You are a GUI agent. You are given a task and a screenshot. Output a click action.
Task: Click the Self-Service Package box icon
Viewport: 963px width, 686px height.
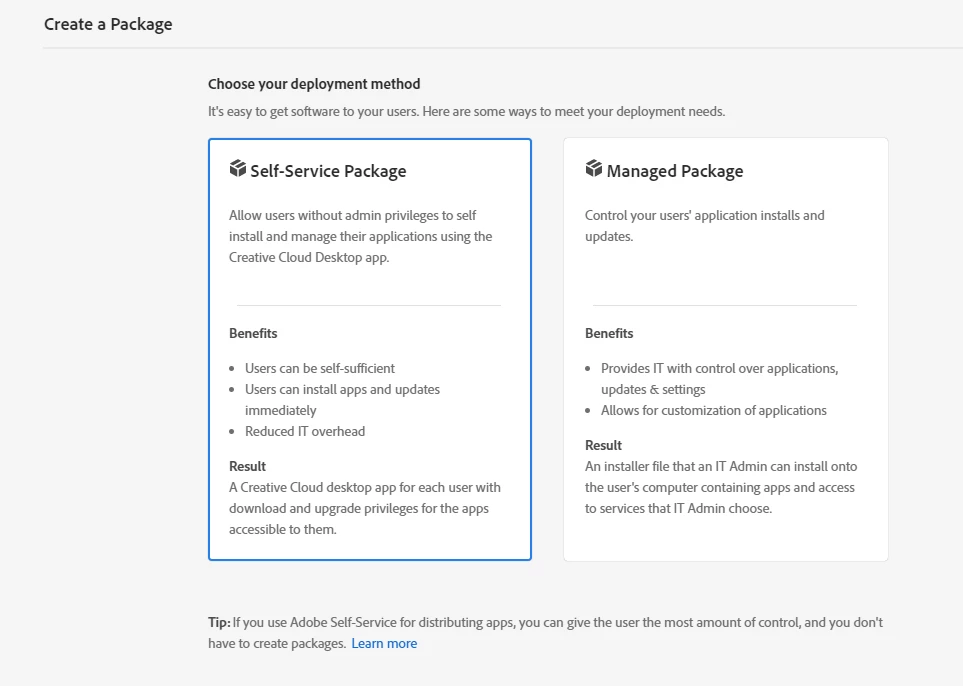[x=237, y=169]
